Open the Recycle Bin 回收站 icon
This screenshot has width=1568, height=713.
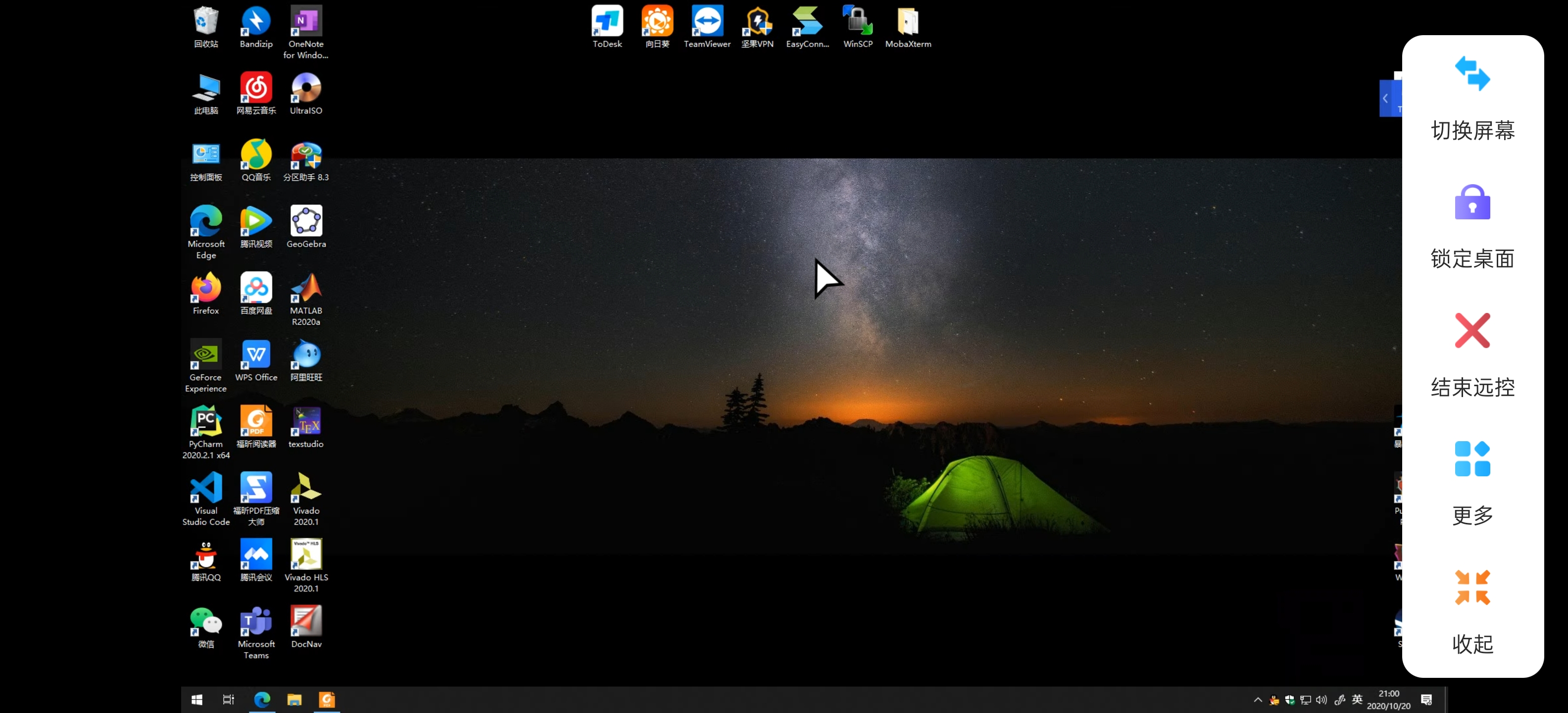[206, 27]
